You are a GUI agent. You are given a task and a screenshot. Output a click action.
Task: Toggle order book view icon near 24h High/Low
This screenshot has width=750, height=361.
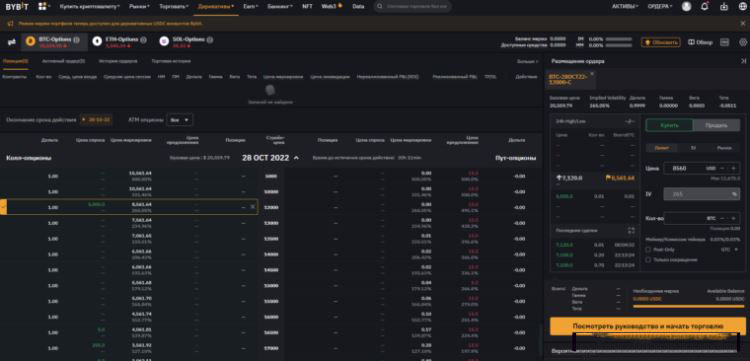coord(630,121)
